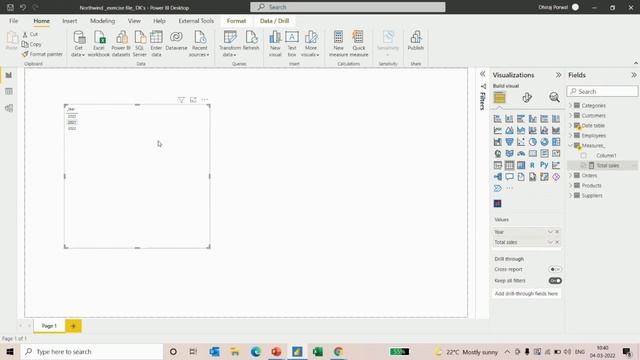Select the map visual

[x=498, y=153]
